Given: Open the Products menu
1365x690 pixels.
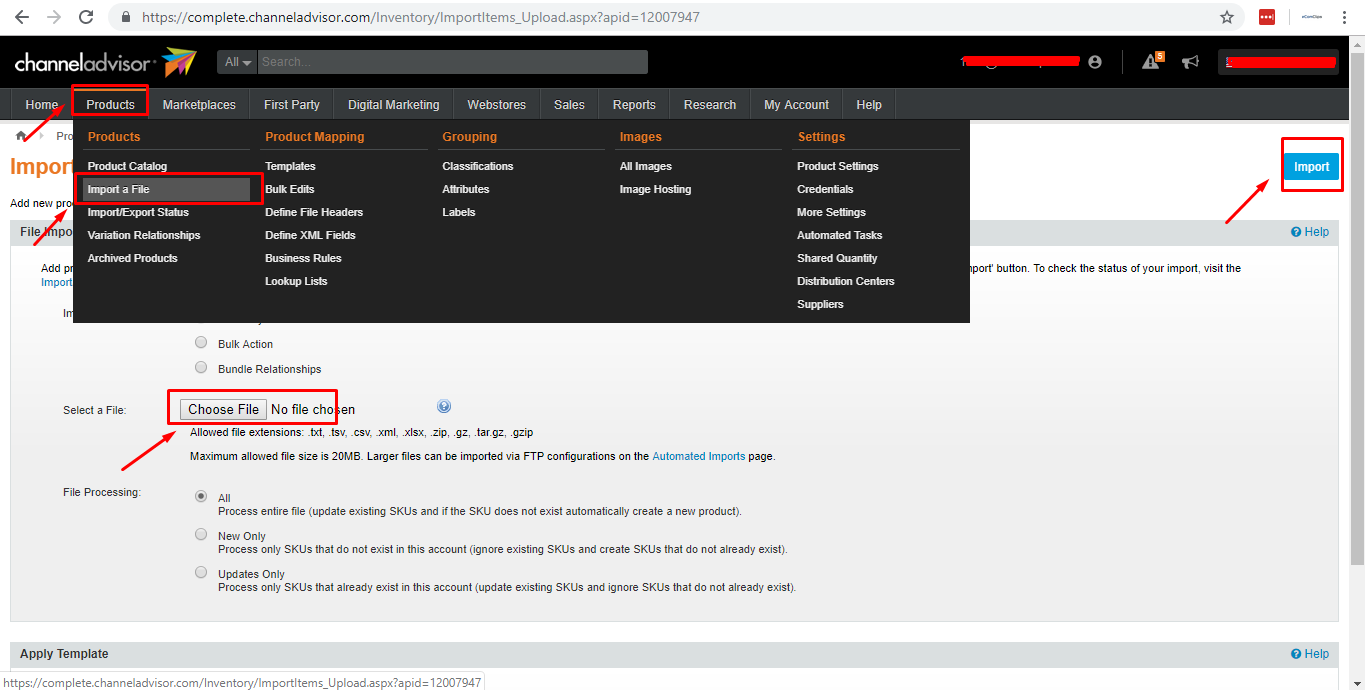Looking at the screenshot, I should 110,105.
